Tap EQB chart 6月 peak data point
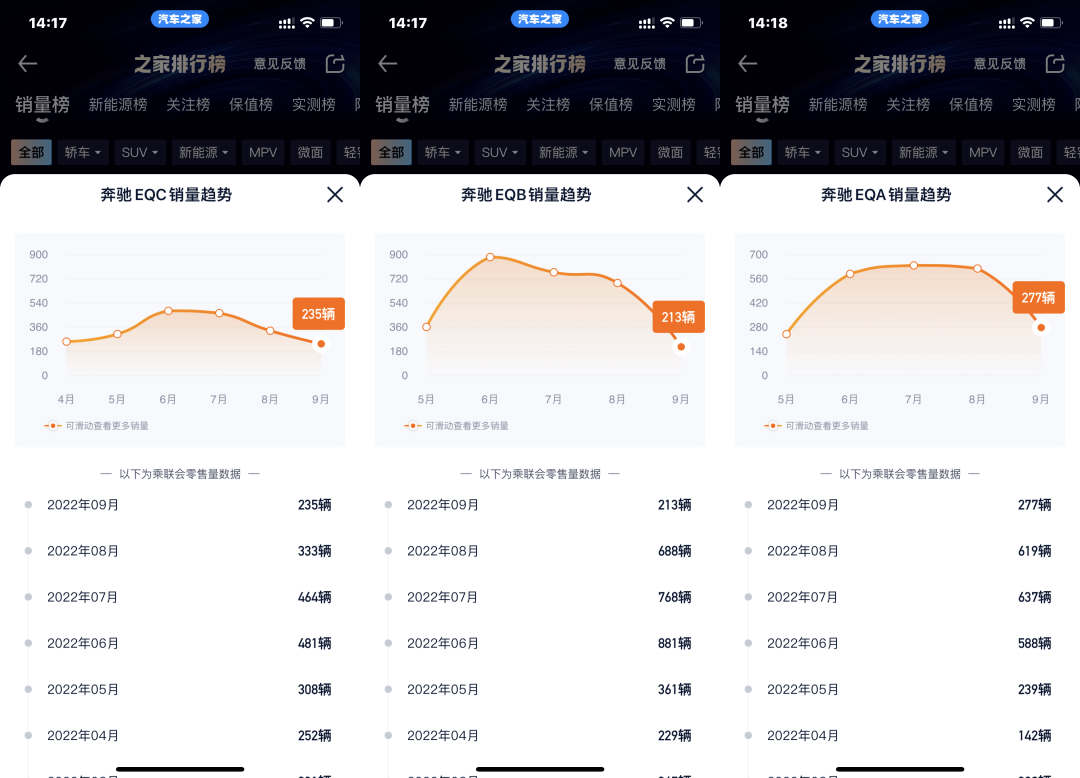Screen dimensions: 1080x778 pyautogui.click(x=490, y=257)
